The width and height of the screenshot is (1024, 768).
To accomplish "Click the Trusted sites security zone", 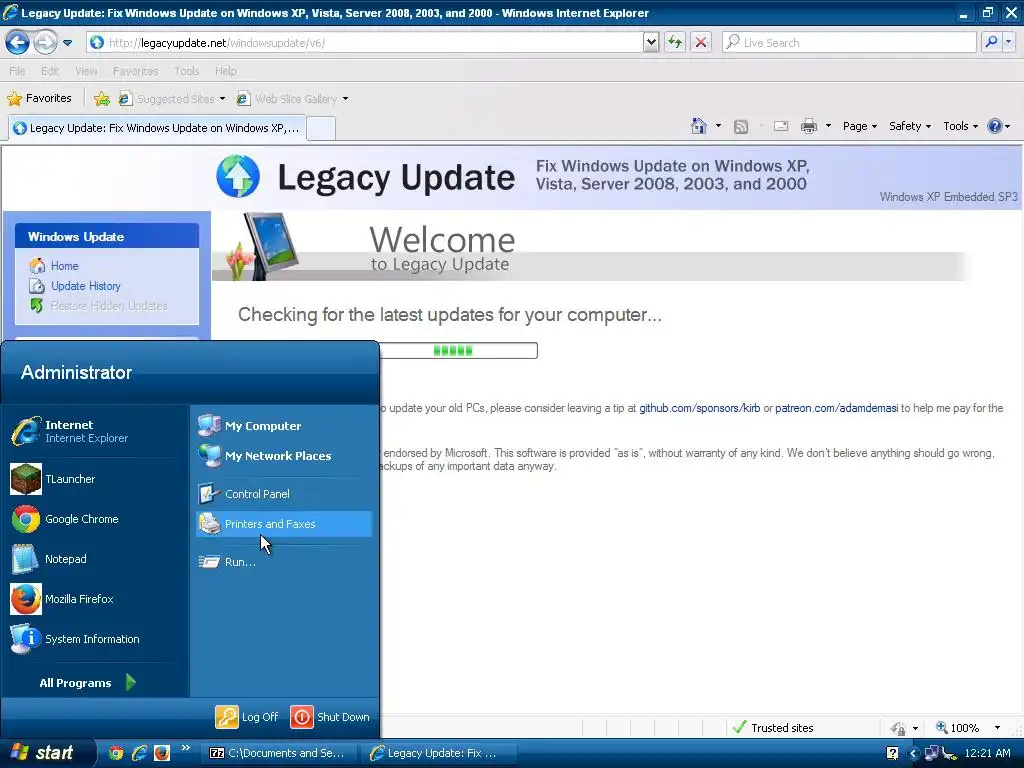I will [x=774, y=728].
